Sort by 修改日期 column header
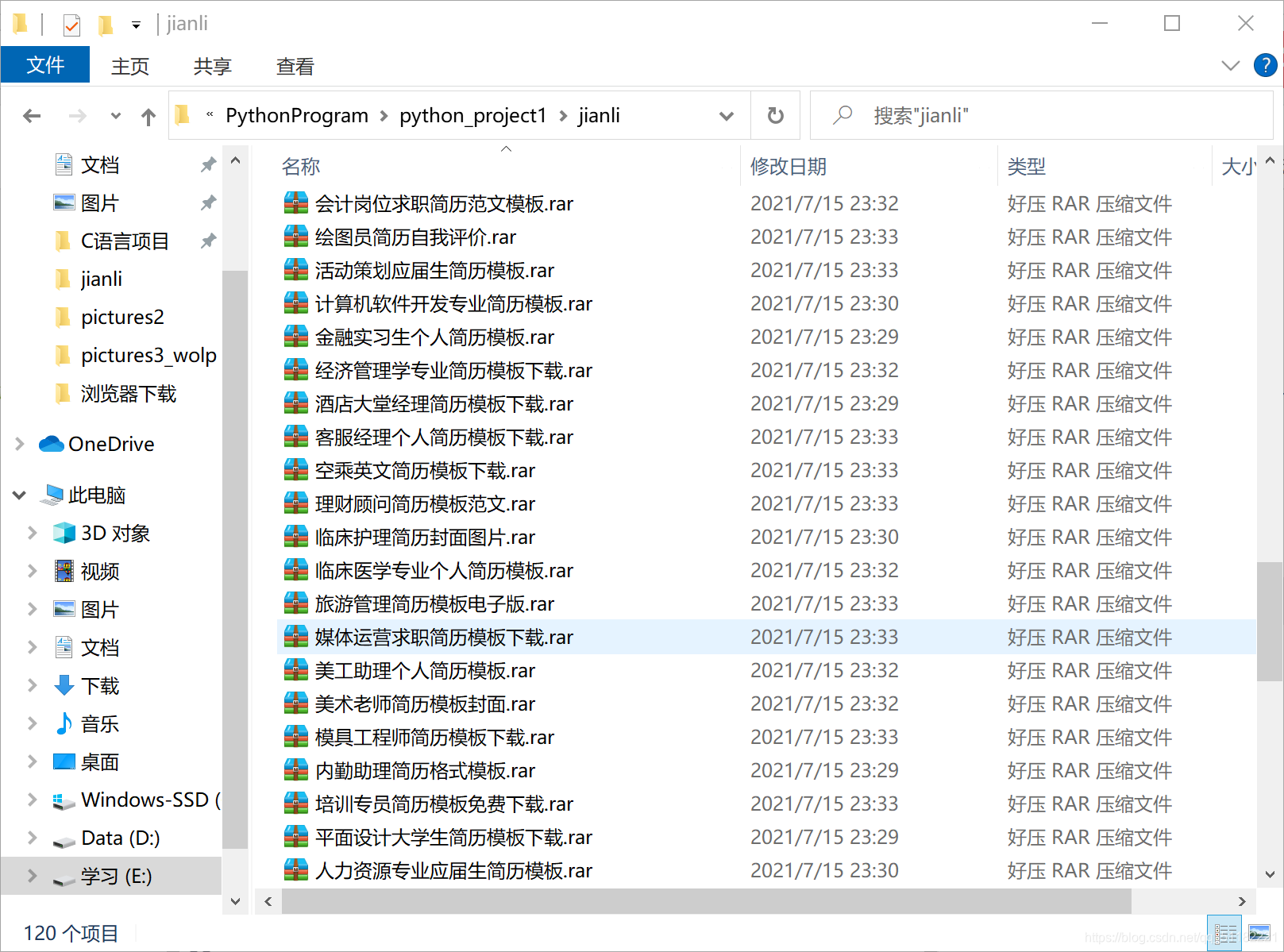The height and width of the screenshot is (952, 1284). (789, 167)
